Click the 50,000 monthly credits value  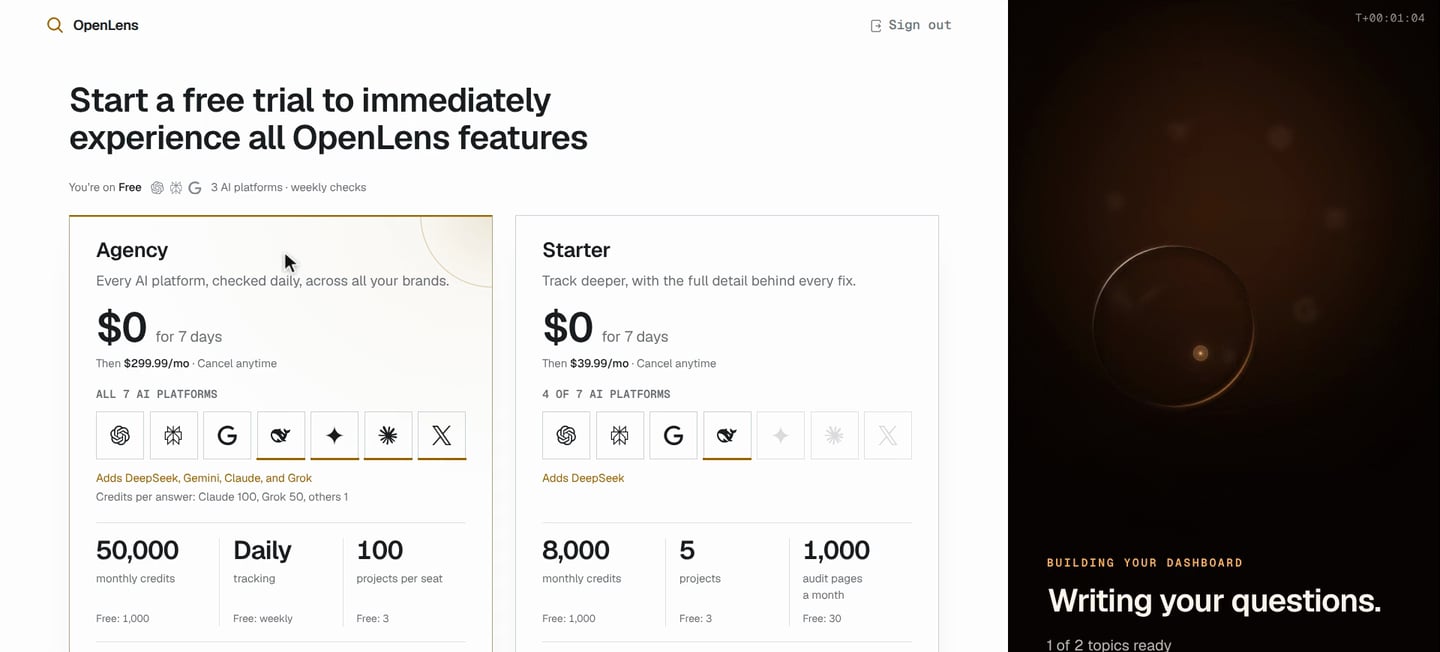[x=137, y=550]
